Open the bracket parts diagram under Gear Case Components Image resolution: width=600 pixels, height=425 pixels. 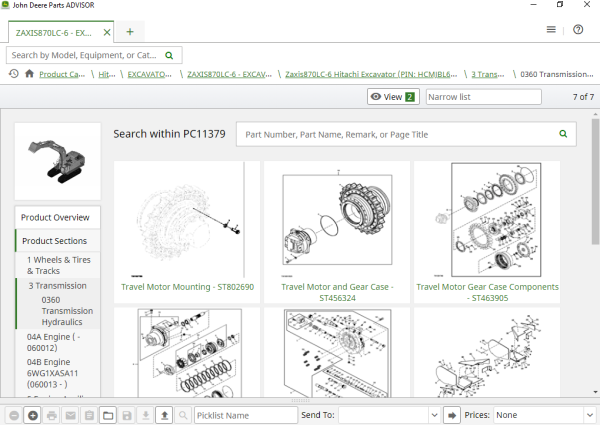point(487,353)
